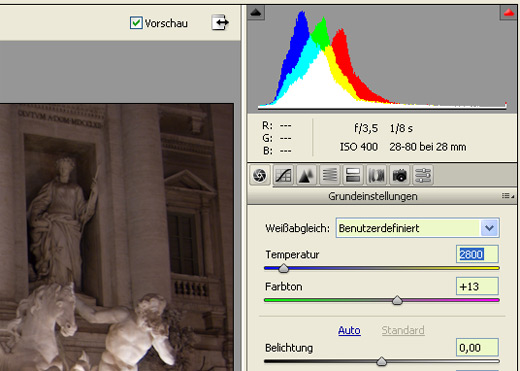Open the Basic settings aperture tab
The image size is (520, 371).
tap(260, 175)
